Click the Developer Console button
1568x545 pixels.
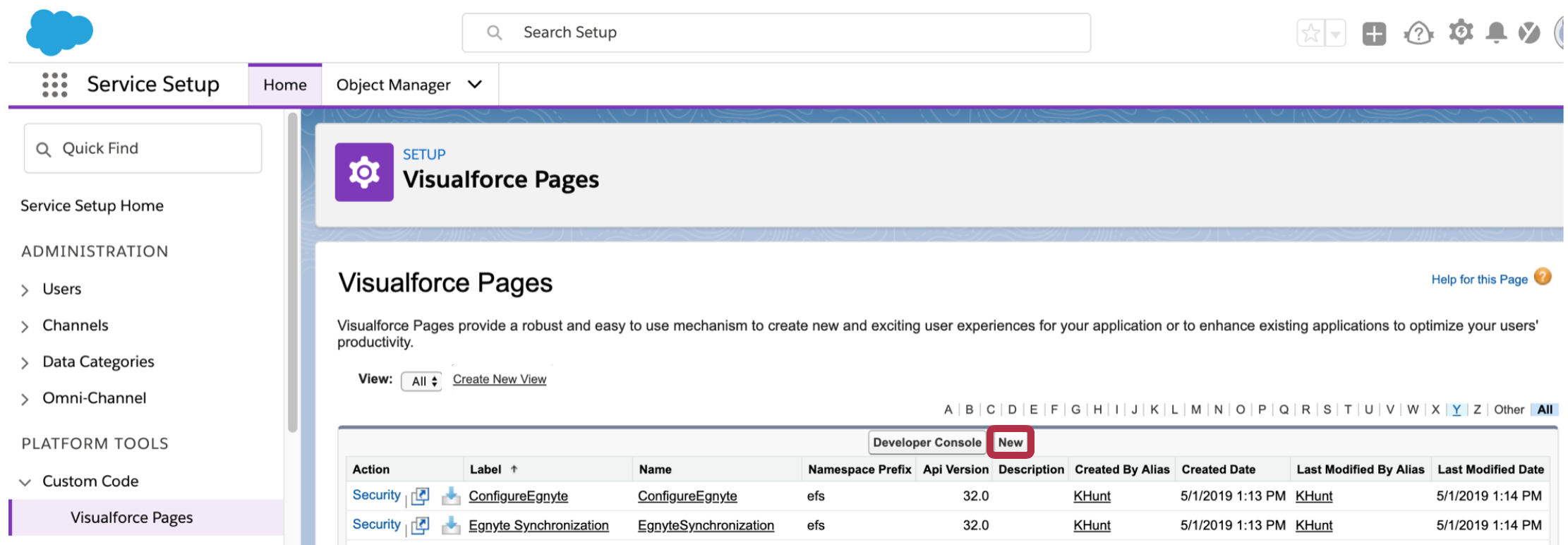[927, 443]
